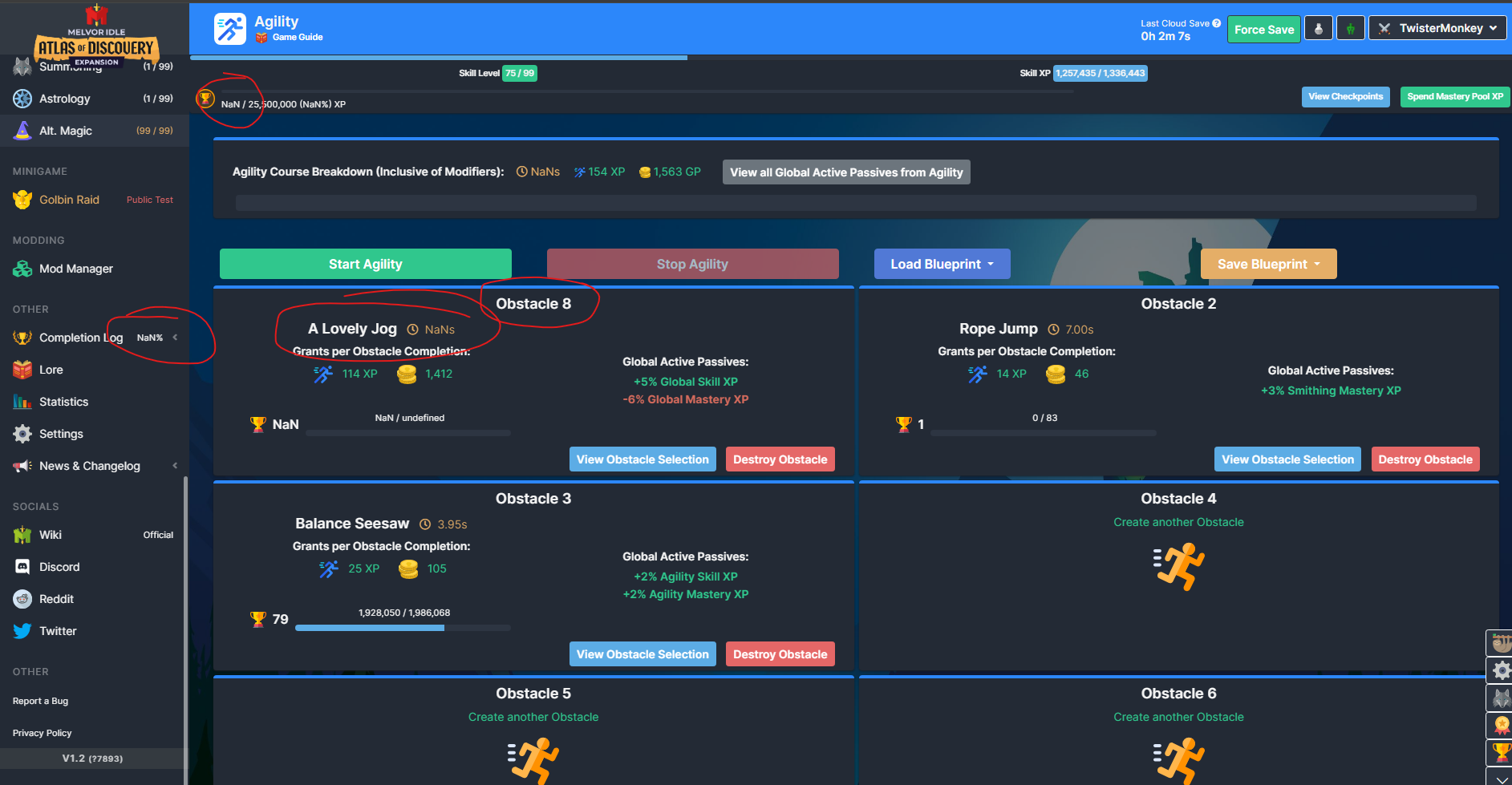Viewport: 1512px width, 785px height.
Task: Open the Completion Log
Action: [x=80, y=338]
